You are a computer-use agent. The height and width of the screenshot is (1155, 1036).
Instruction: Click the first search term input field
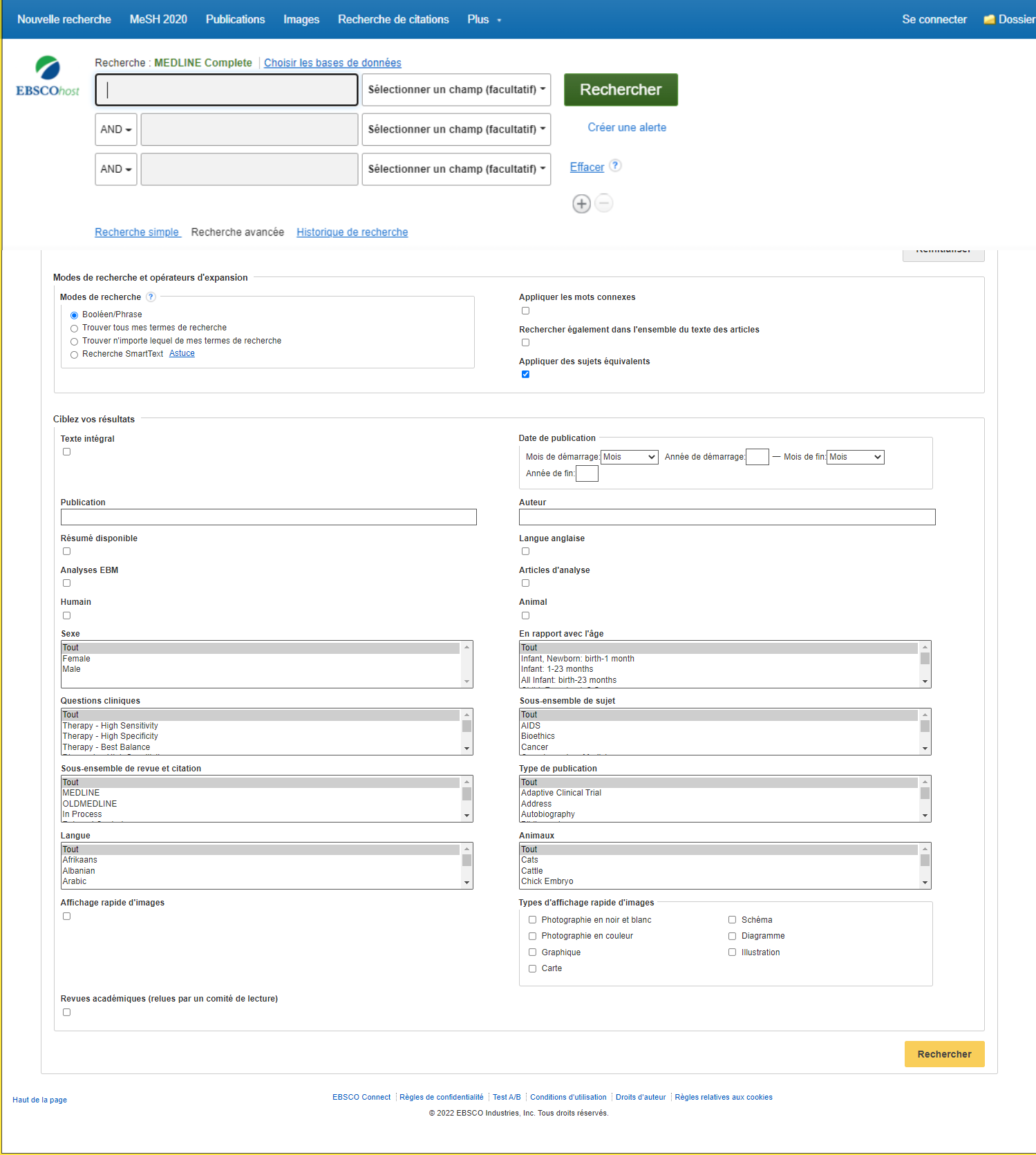tap(227, 90)
